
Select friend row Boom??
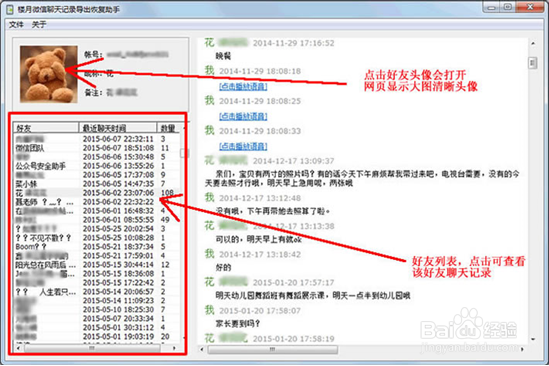click(97, 247)
